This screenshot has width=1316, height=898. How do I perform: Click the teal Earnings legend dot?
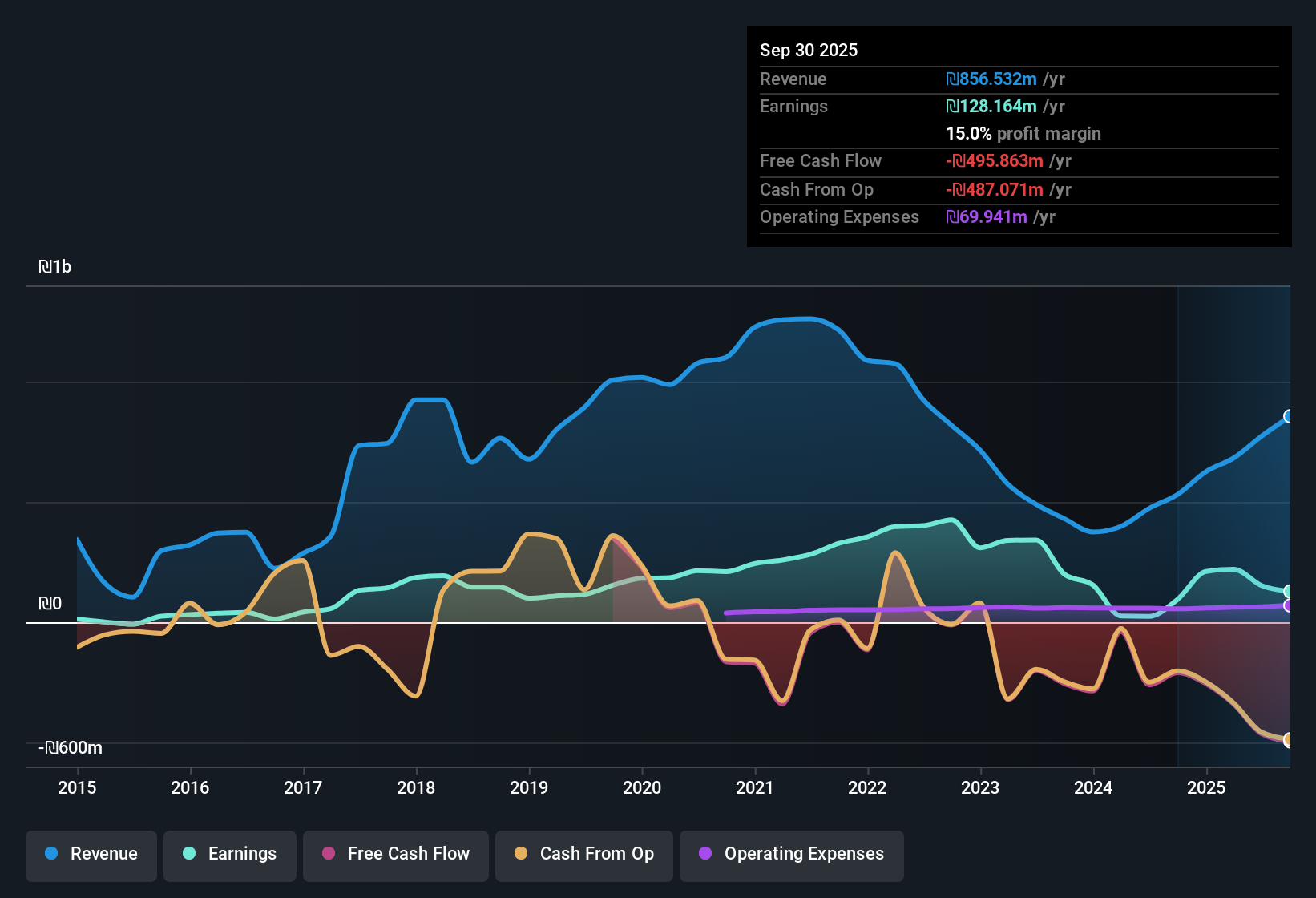190,854
